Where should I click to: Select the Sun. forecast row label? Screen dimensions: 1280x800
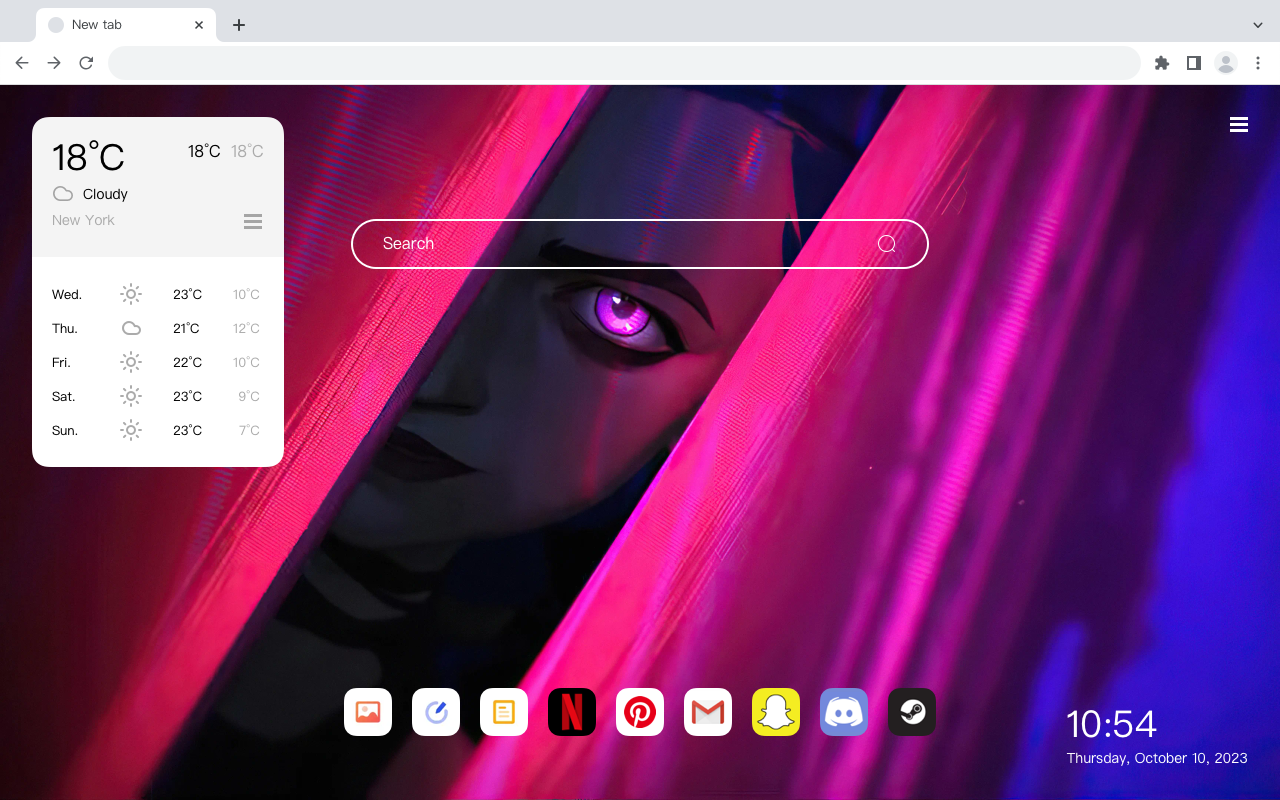65,431
